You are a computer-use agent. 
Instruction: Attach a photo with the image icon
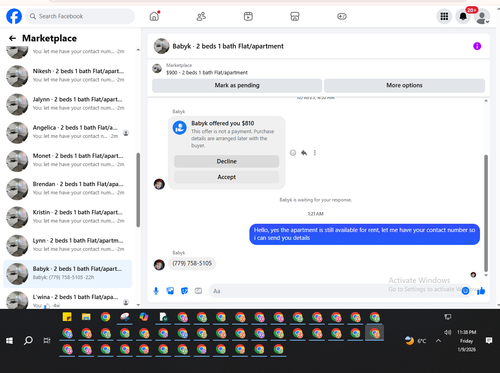coord(170,291)
